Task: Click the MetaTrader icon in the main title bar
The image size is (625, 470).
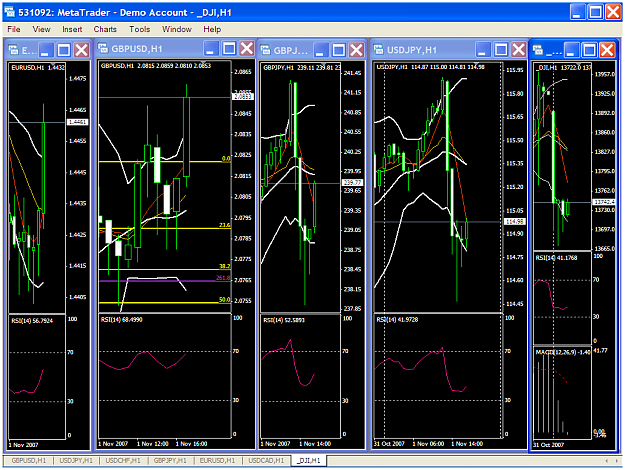Action: (x=10, y=12)
